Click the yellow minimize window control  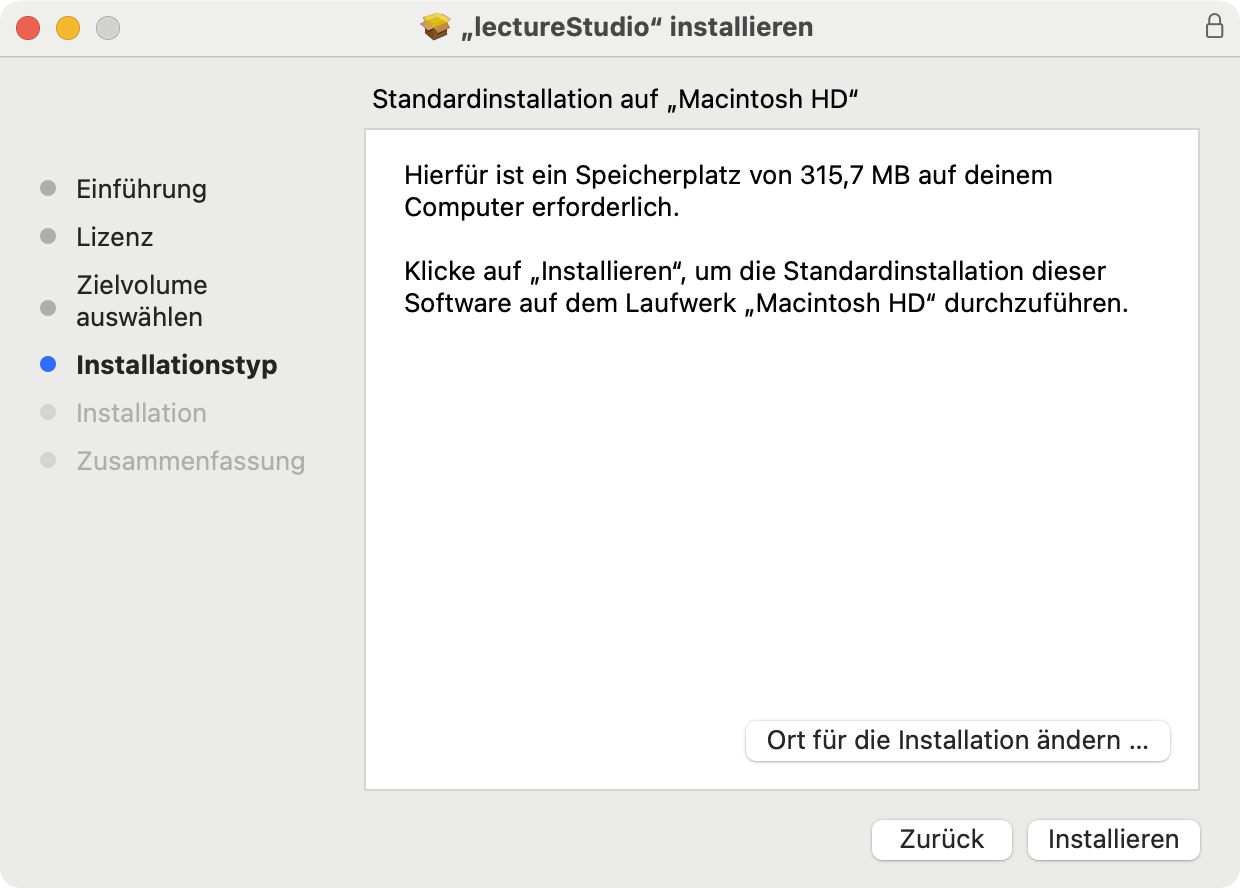point(67,28)
